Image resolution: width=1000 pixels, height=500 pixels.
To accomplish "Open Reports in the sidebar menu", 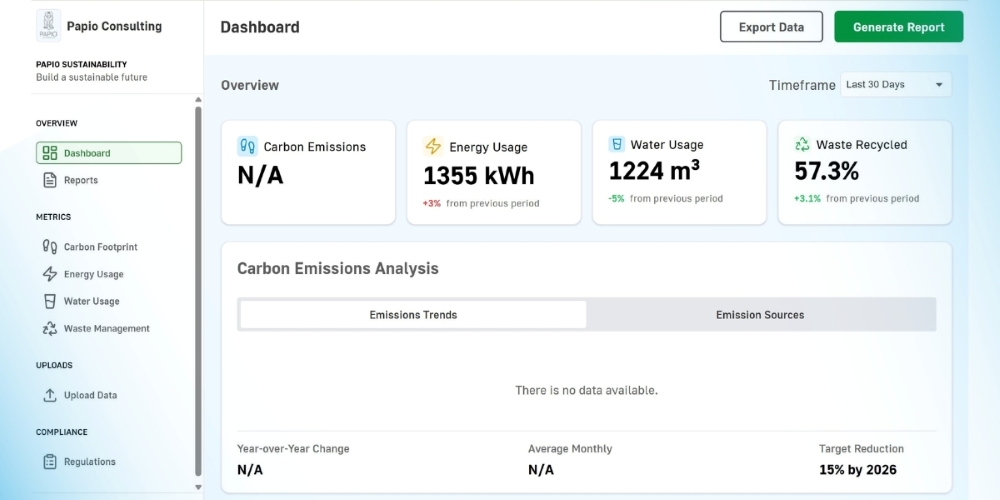I will [x=108, y=180].
